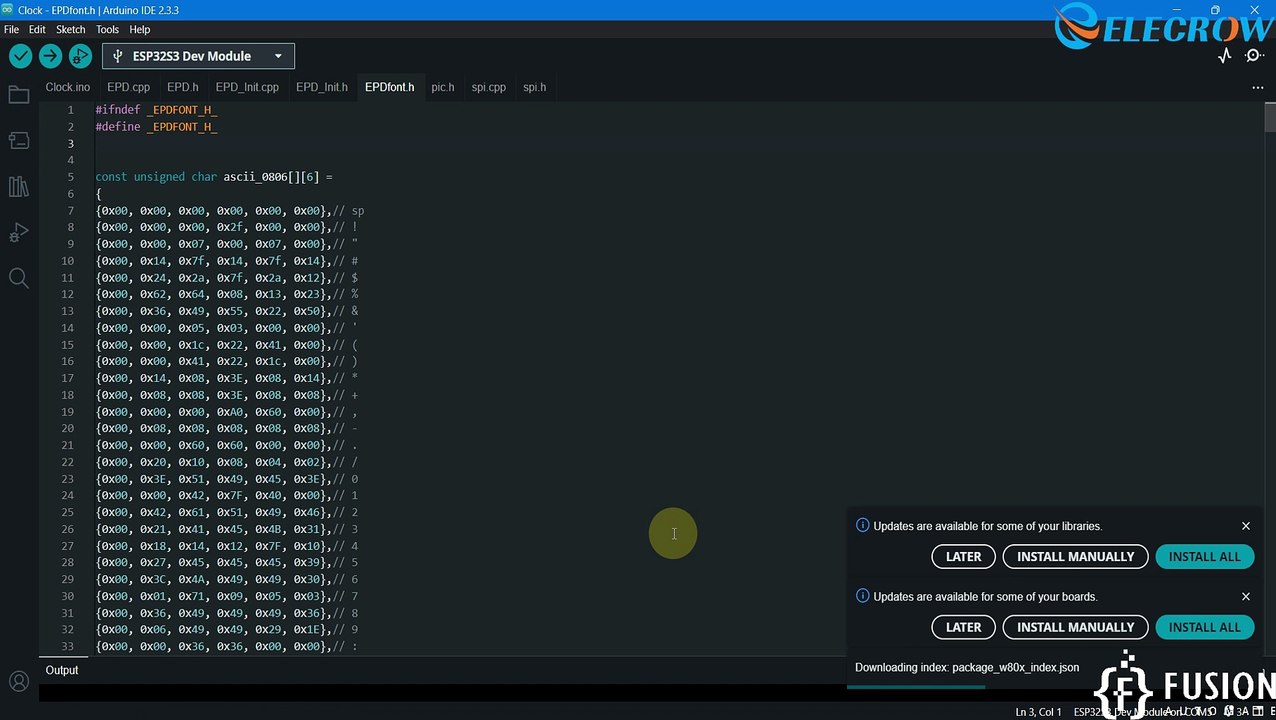The image size is (1276, 720).
Task: Open the Help menu
Action: (140, 30)
